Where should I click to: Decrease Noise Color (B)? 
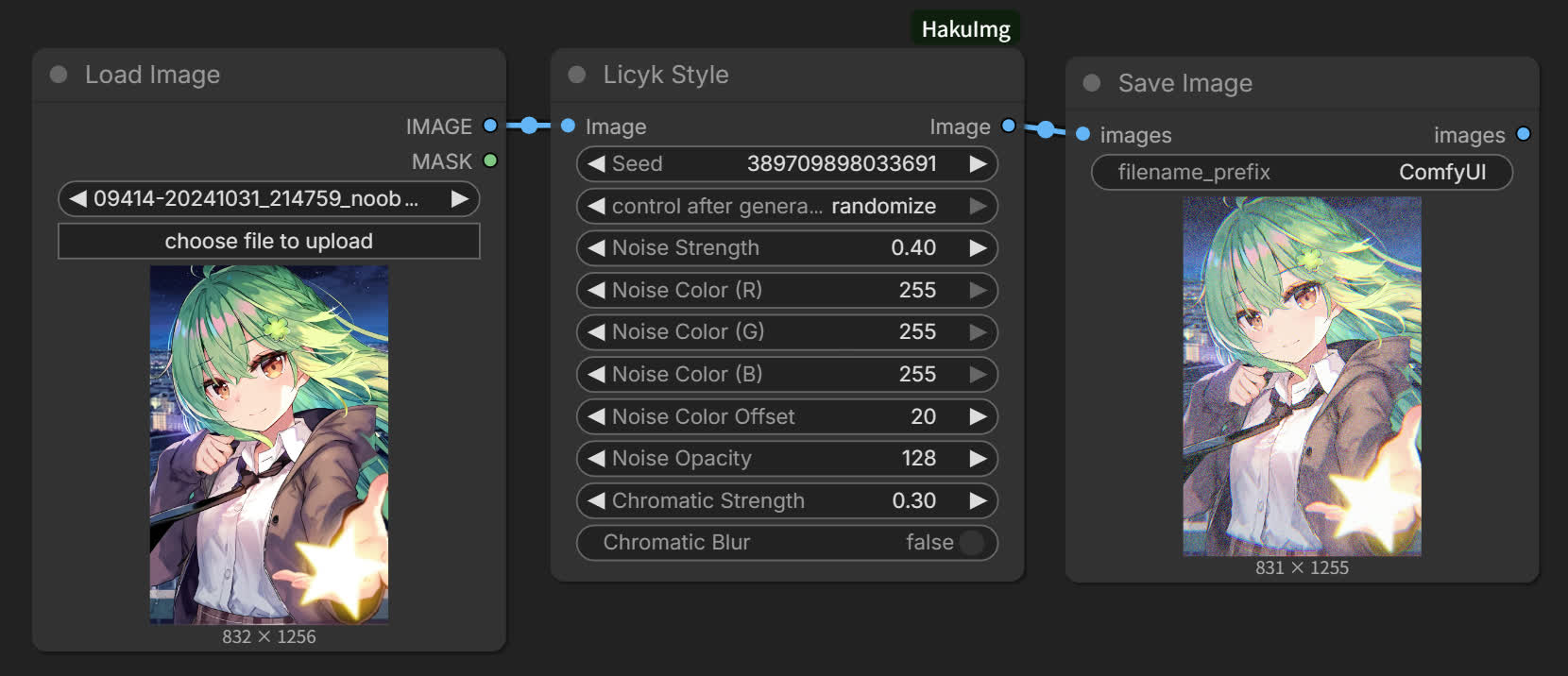point(596,374)
